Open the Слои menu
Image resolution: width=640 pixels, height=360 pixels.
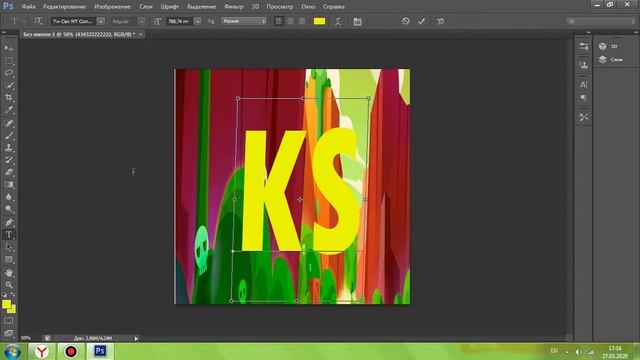146,7
